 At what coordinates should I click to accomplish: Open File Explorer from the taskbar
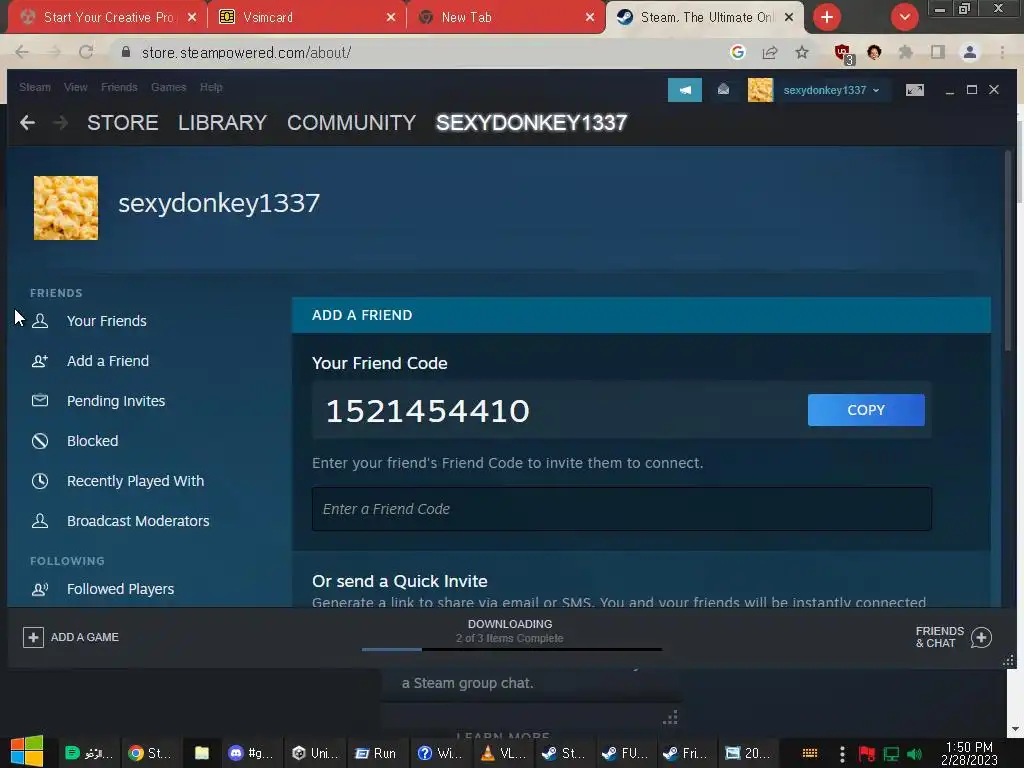202,753
